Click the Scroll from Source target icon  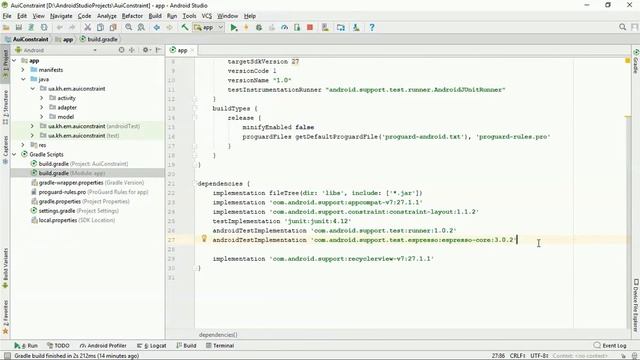121,50
